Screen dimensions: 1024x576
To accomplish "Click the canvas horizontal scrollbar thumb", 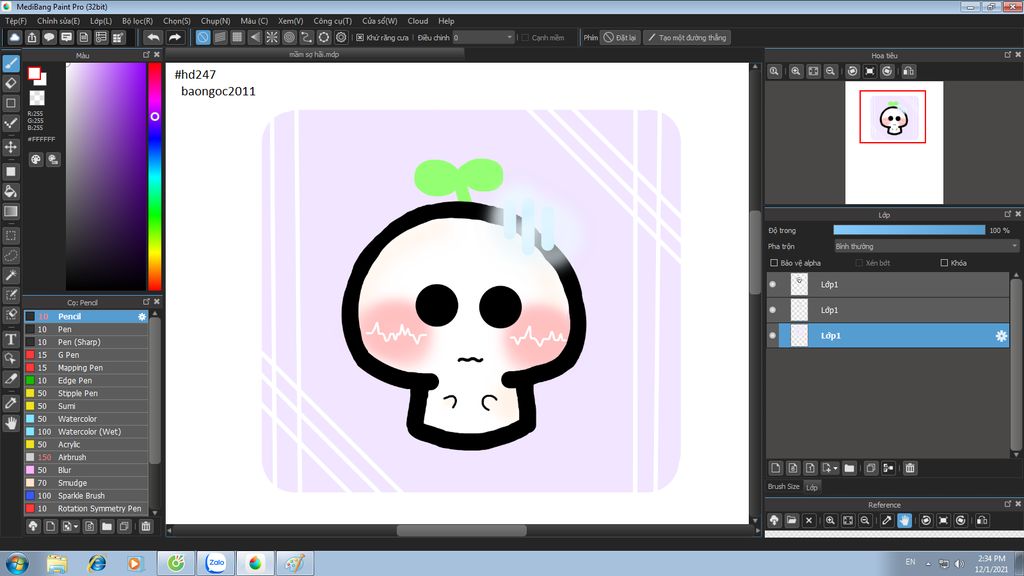I will 462,531.
